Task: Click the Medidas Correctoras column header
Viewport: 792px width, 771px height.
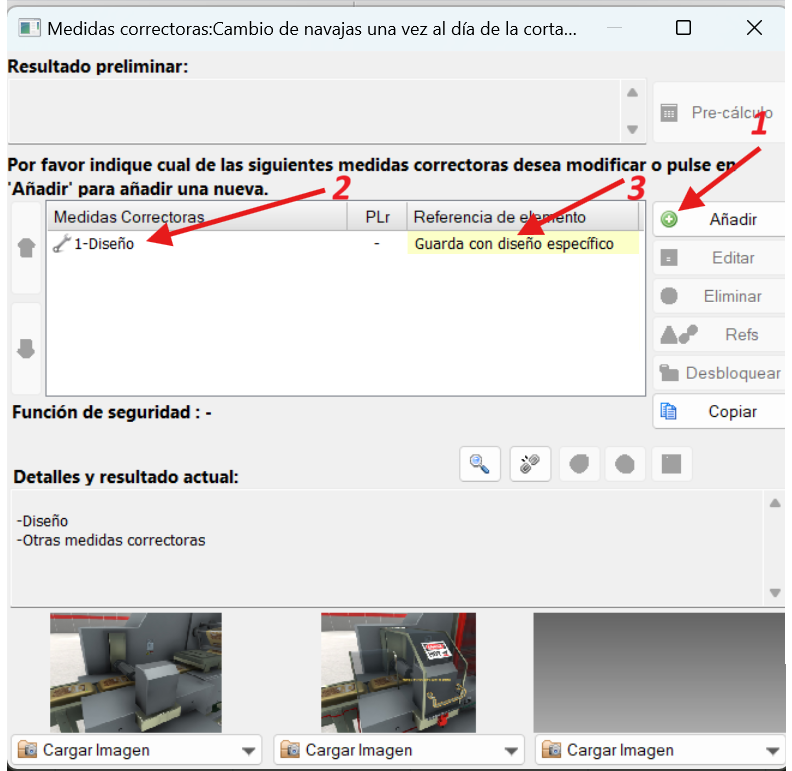Action: [x=197, y=217]
